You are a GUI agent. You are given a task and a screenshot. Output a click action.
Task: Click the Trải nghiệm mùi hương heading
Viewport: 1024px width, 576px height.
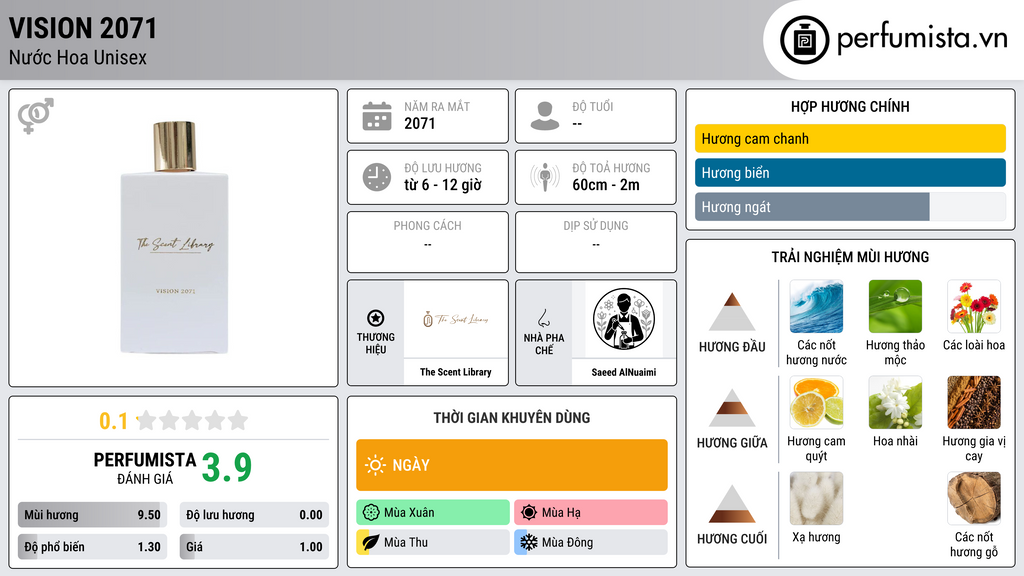850,257
